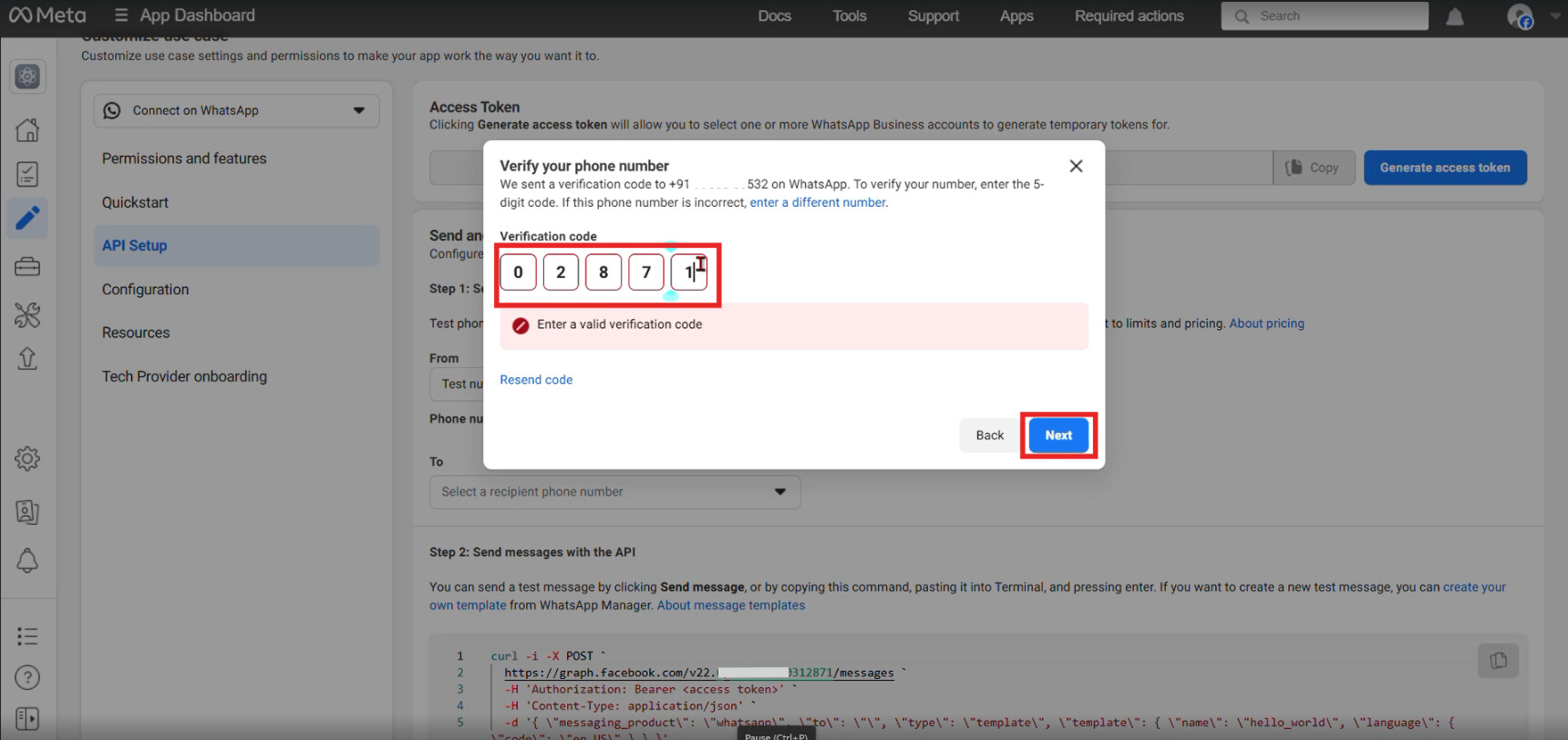The height and width of the screenshot is (740, 1568).
Task: Open the profile account menu arrow
Action: [x=1555, y=15]
